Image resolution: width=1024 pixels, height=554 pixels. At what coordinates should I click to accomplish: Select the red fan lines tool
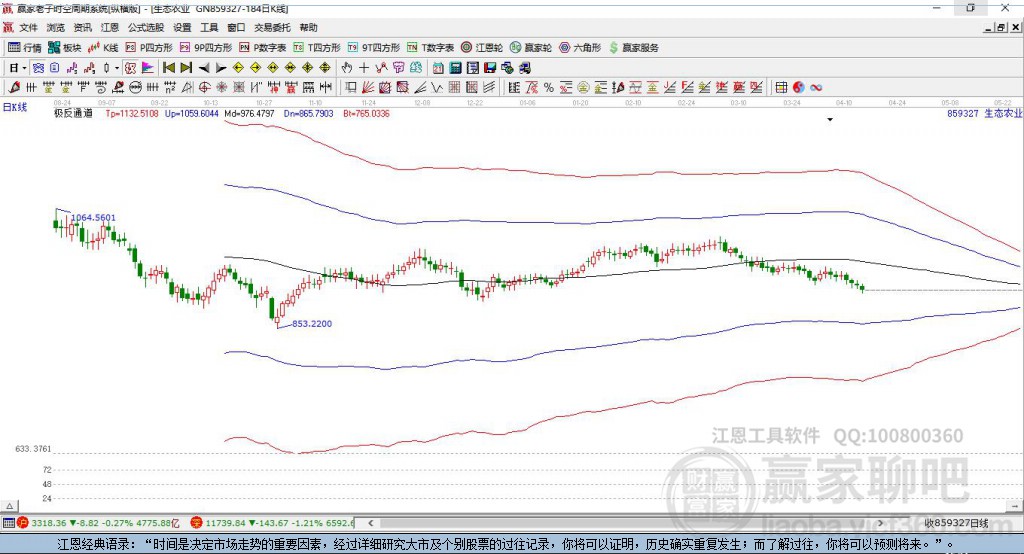(368, 88)
